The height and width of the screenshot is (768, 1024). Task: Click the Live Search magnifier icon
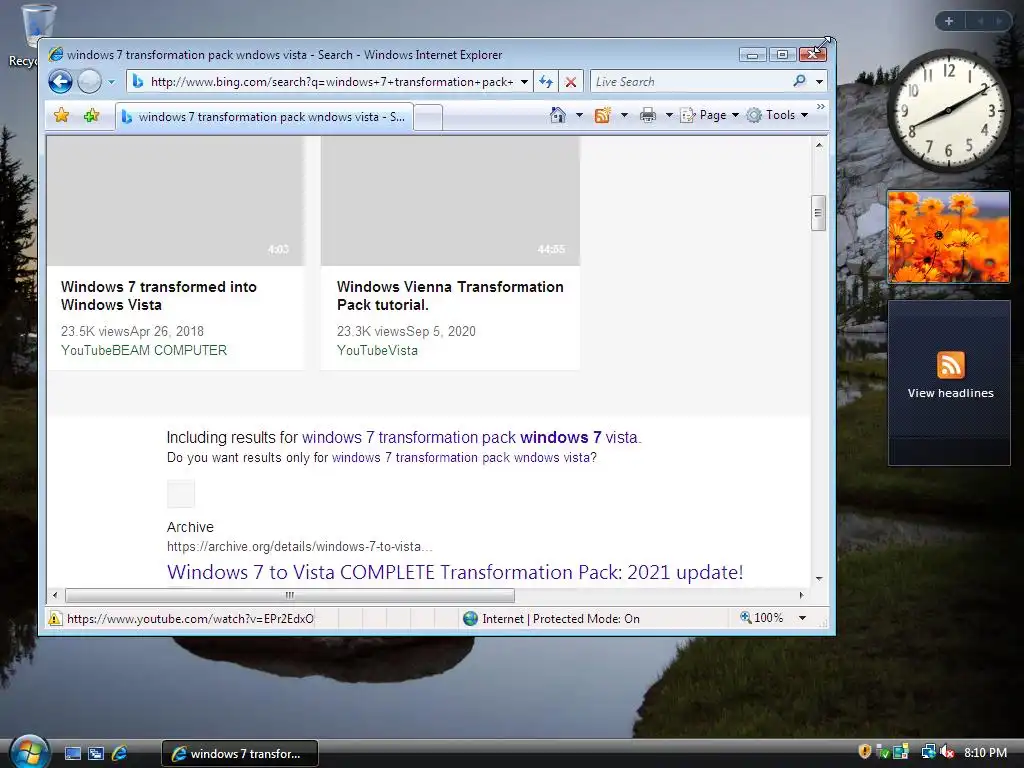[x=799, y=81]
